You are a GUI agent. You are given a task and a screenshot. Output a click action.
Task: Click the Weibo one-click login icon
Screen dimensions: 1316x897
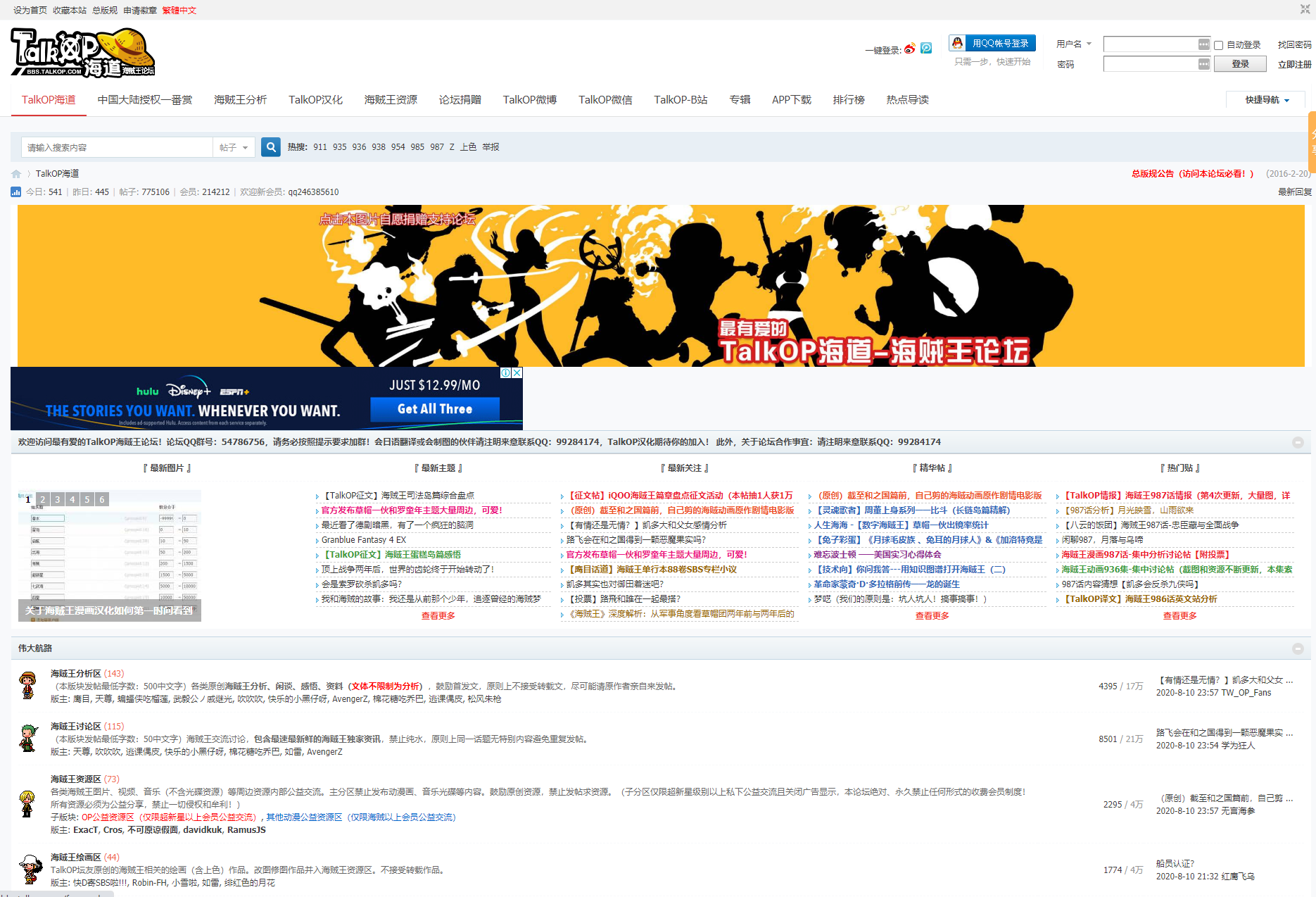[x=910, y=49]
